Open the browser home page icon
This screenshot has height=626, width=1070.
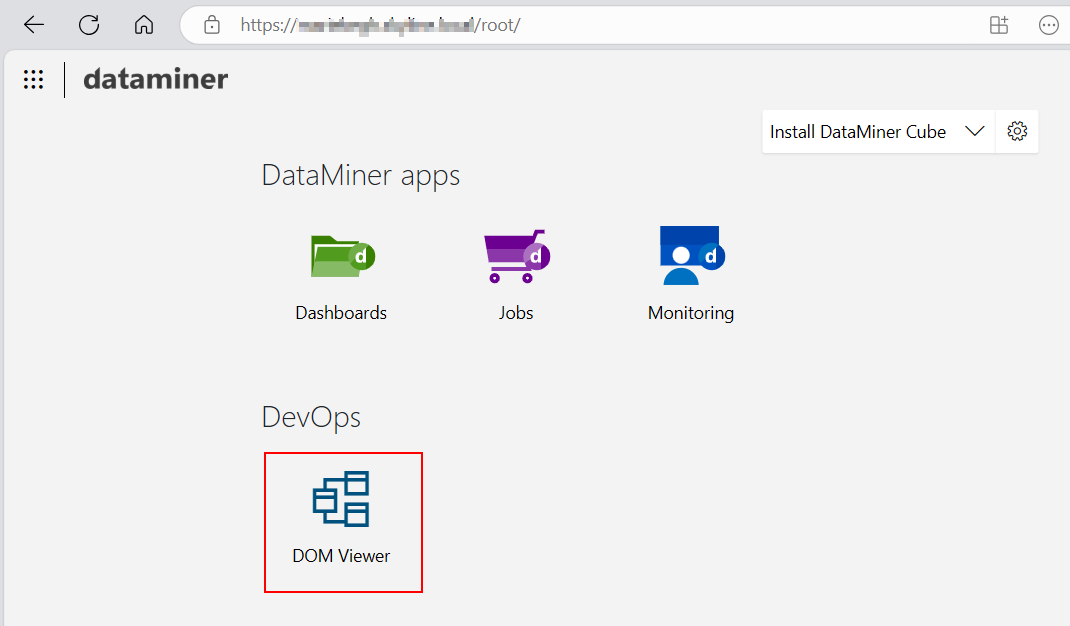click(x=143, y=25)
